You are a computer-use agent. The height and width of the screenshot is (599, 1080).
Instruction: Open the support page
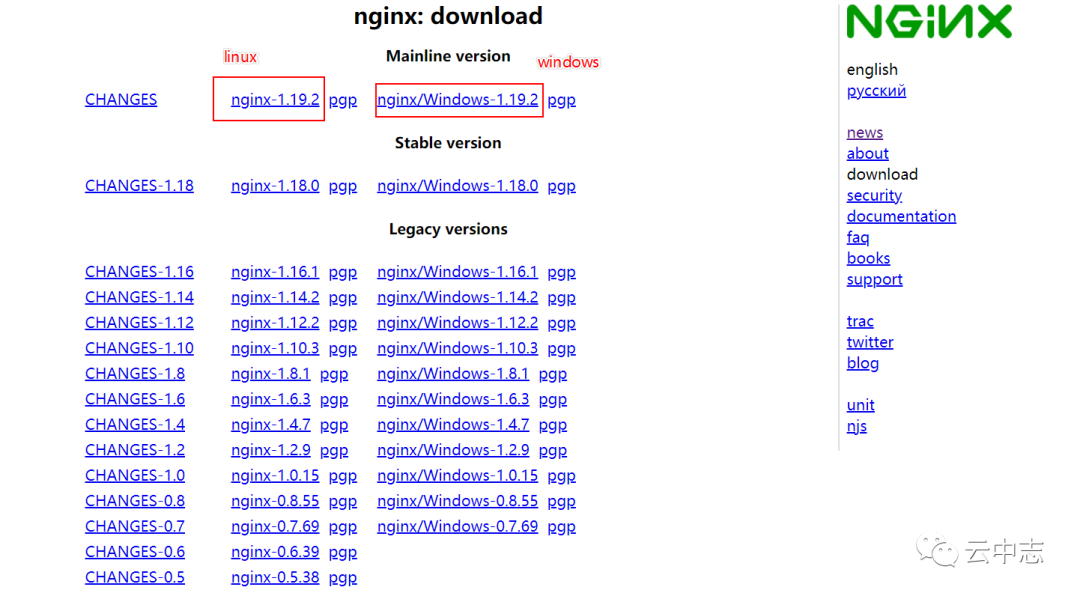(874, 280)
